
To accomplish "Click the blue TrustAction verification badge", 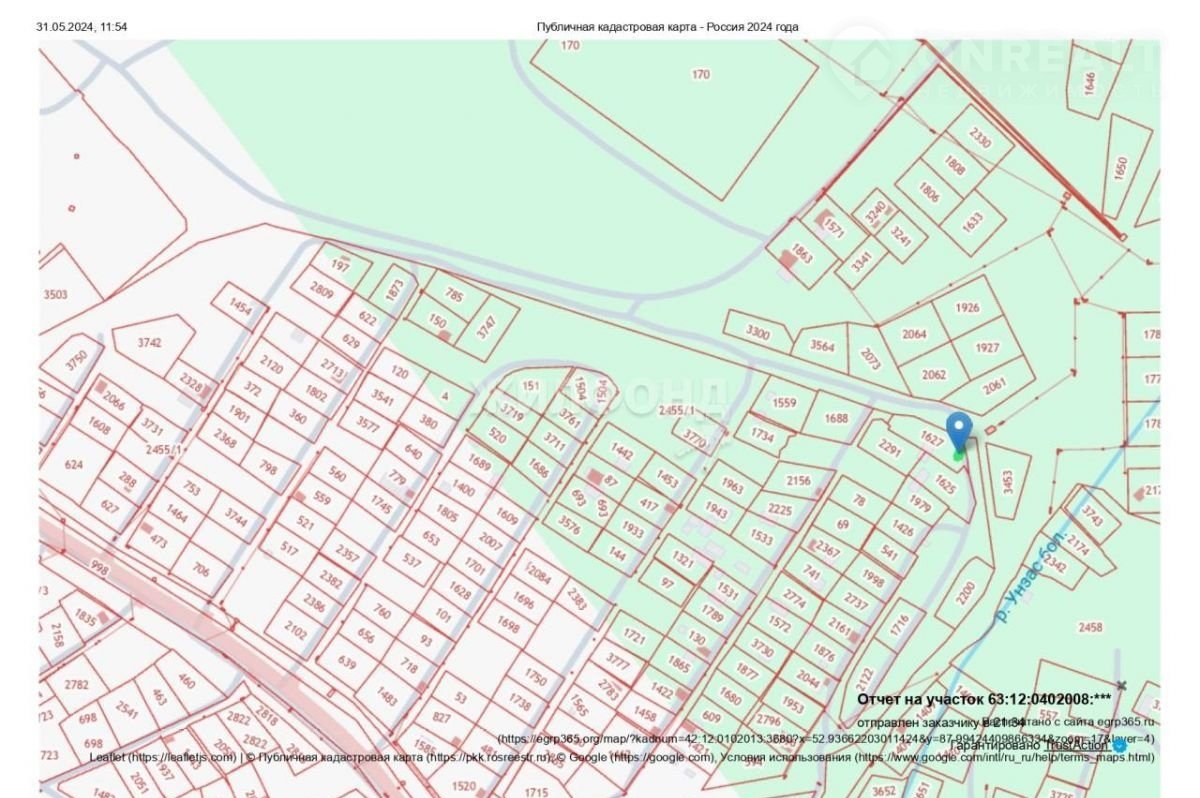I will tap(1120, 745).
